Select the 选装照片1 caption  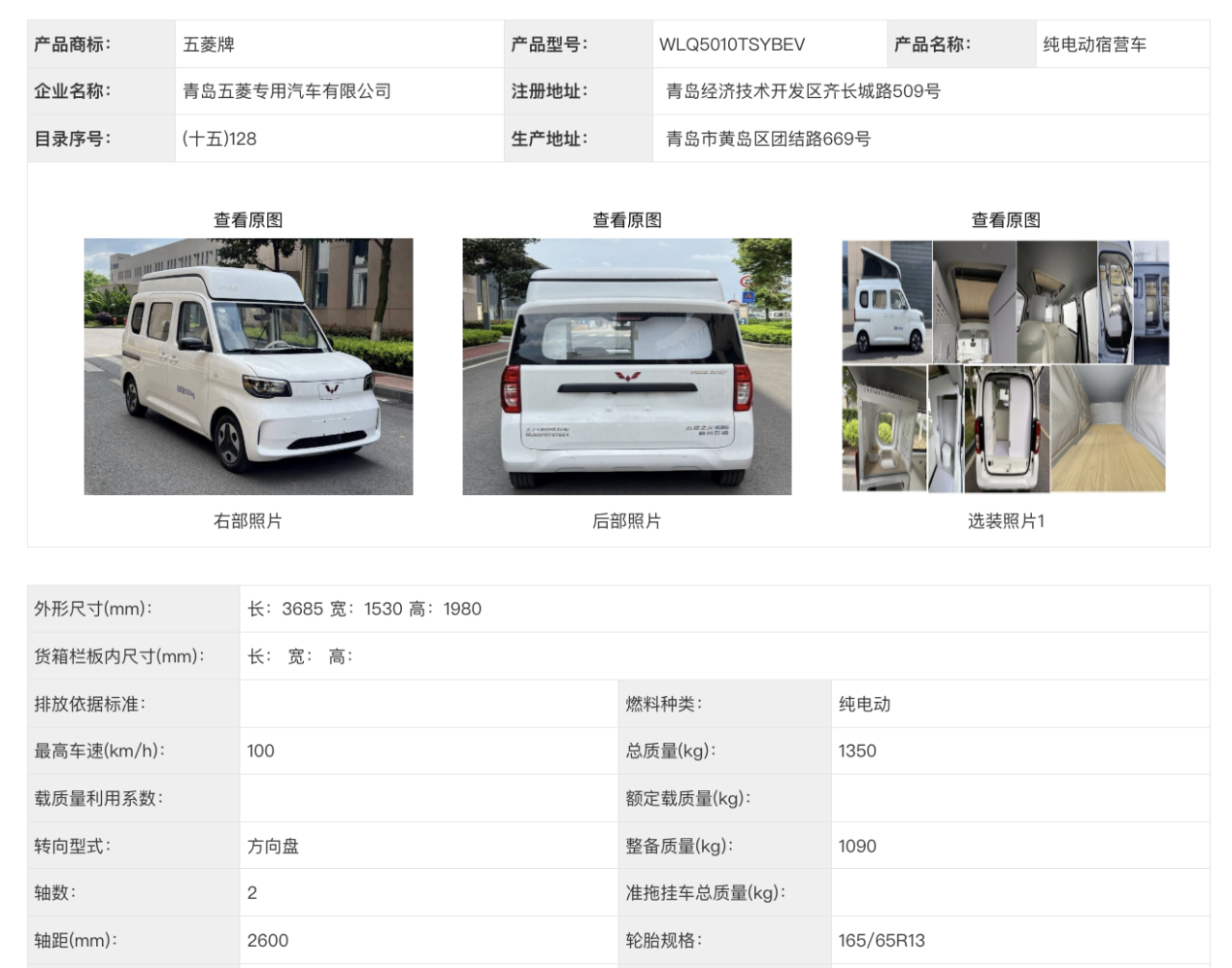[x=1006, y=521]
